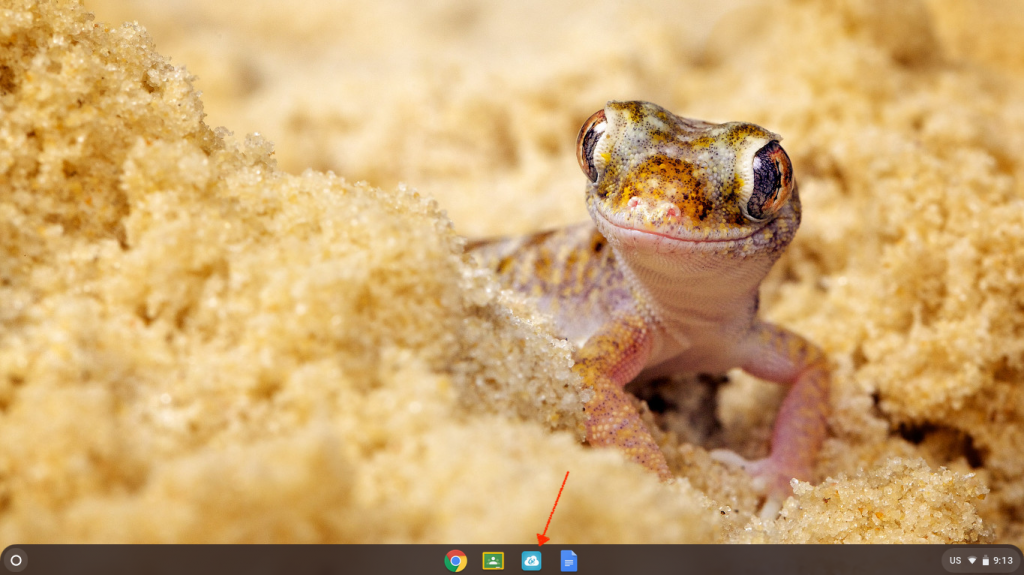Open the blue cloud app icon
This screenshot has width=1024, height=575.
531,561
